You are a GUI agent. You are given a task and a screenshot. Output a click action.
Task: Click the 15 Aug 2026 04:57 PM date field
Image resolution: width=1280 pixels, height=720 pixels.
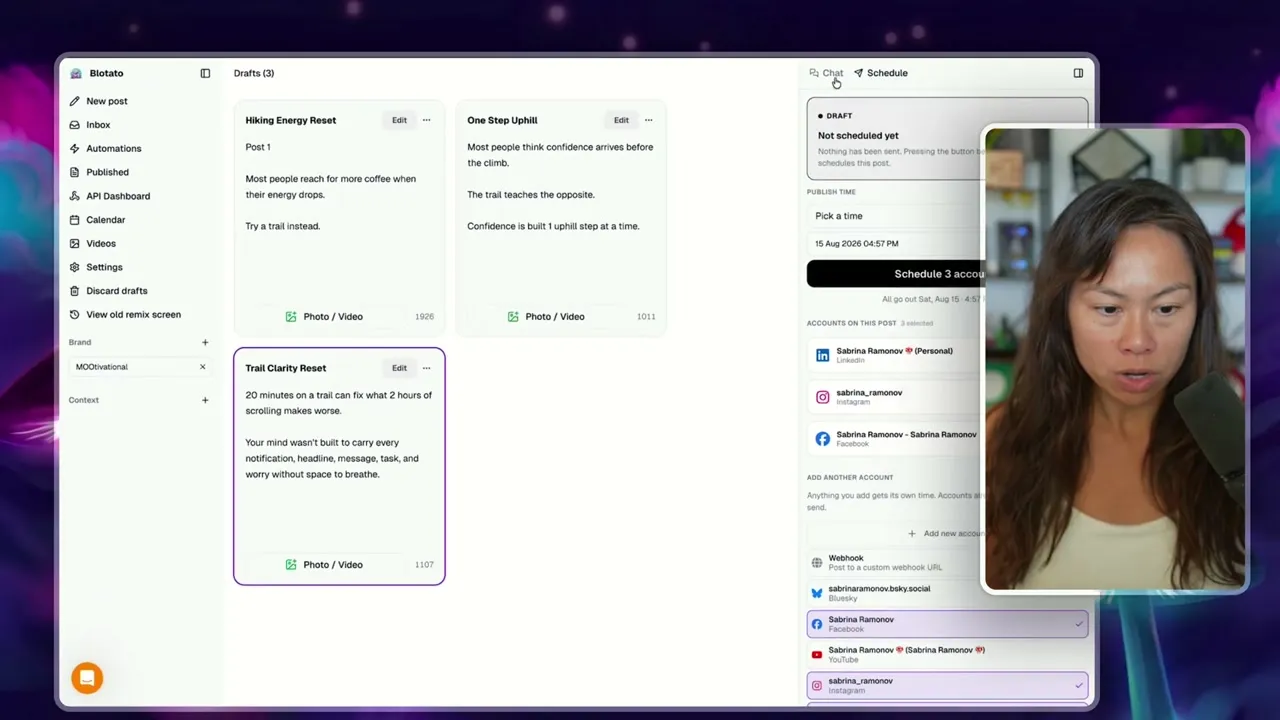pos(895,243)
